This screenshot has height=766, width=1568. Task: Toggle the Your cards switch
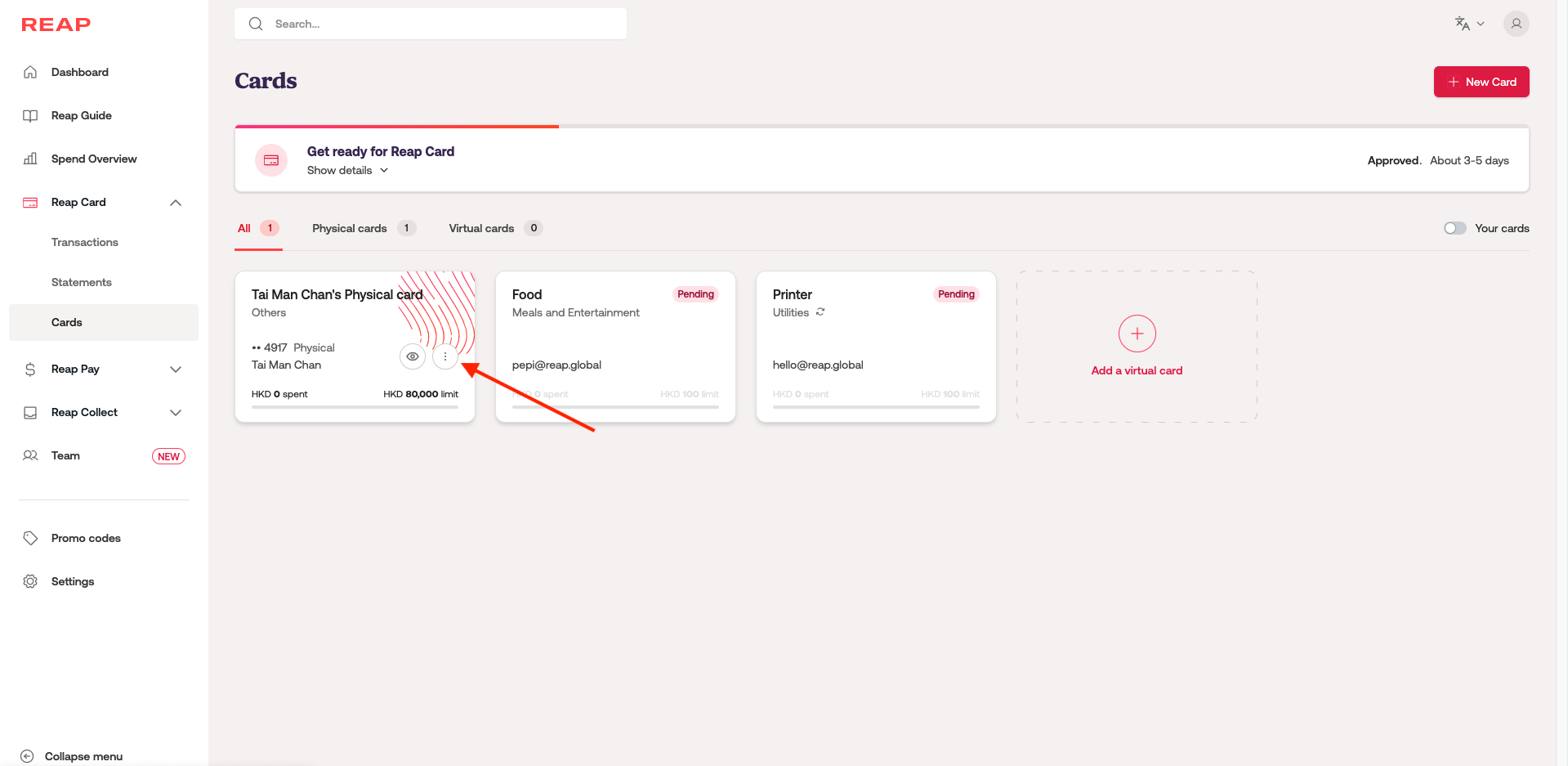click(1454, 228)
